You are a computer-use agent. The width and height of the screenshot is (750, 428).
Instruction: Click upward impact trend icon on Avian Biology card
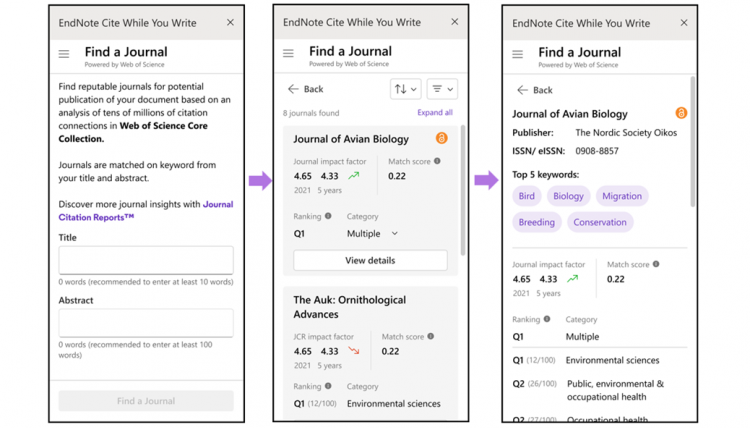pyautogui.click(x=353, y=176)
